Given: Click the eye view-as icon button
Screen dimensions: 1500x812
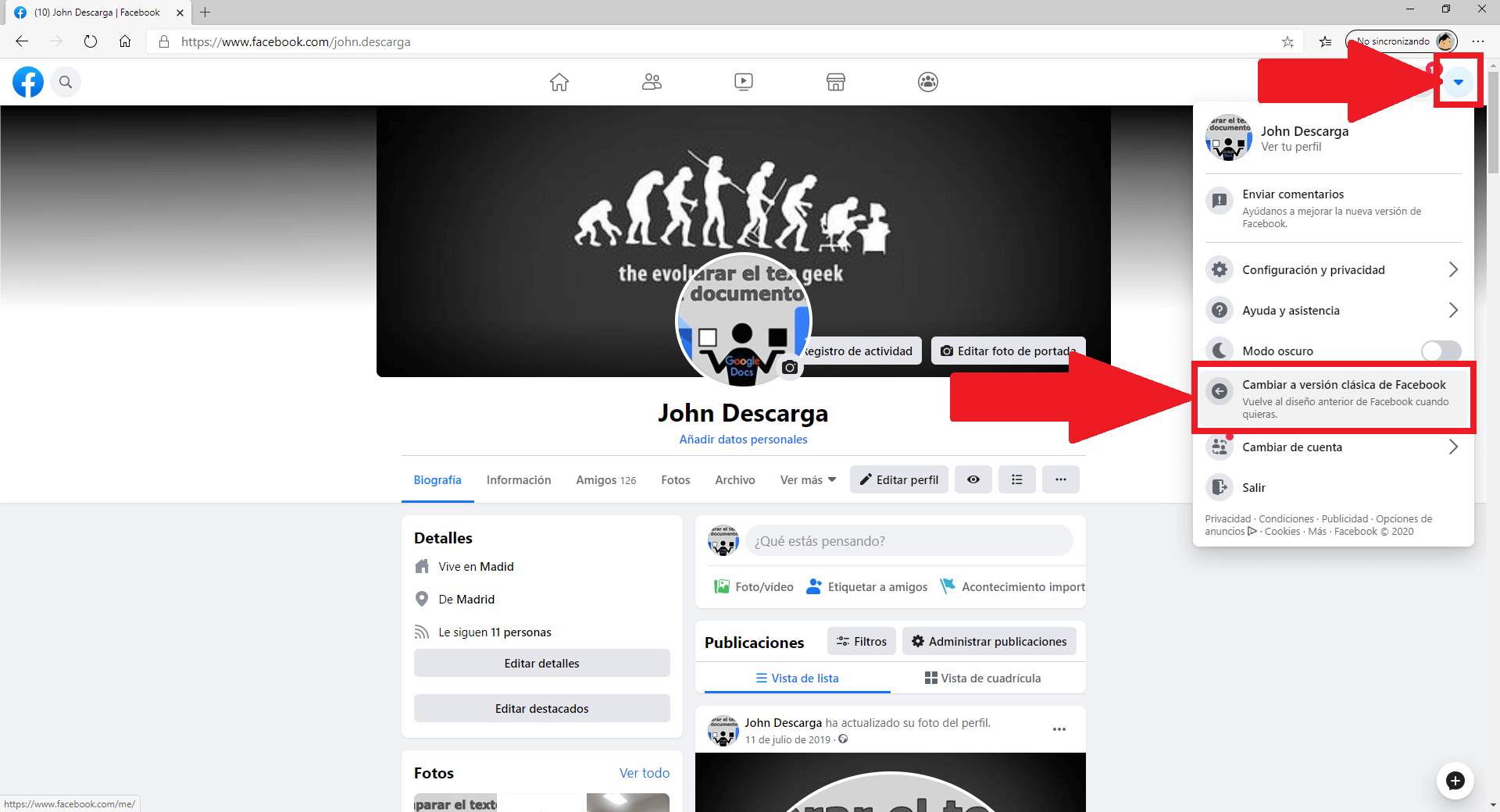Looking at the screenshot, I should click(973, 480).
